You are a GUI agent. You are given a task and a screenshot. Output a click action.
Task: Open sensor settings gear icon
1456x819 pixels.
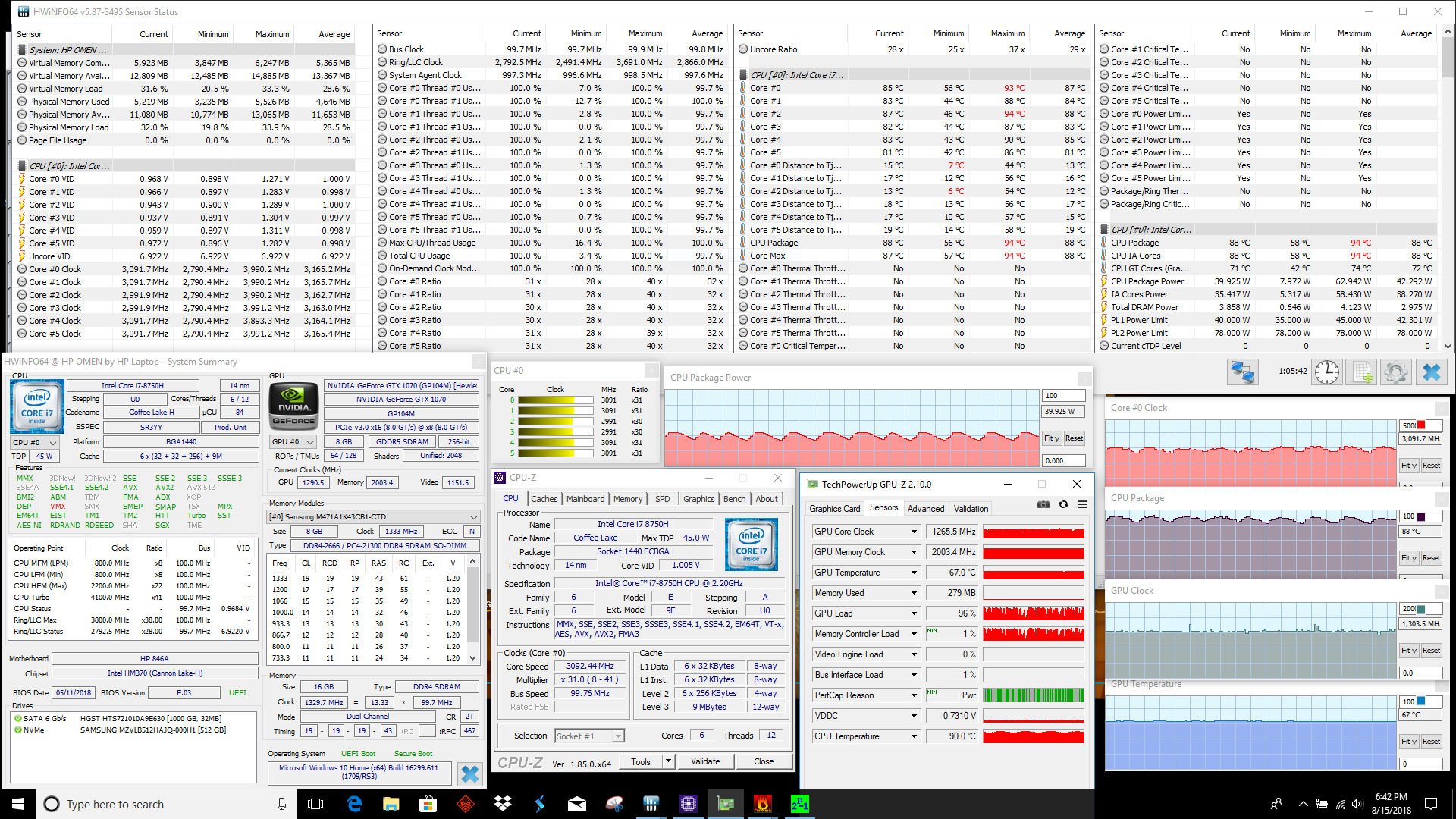1395,372
